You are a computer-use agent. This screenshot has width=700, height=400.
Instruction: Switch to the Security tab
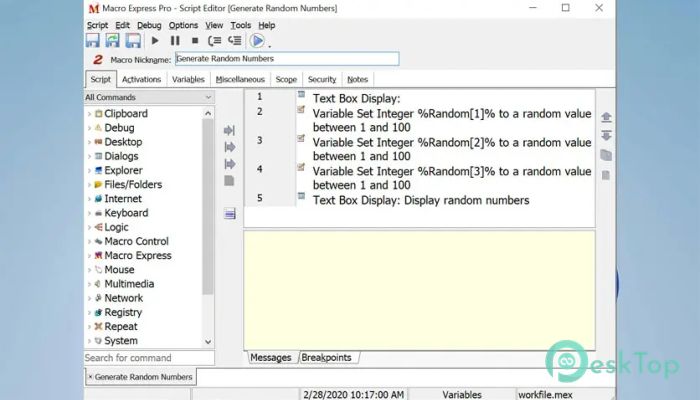[x=322, y=79]
